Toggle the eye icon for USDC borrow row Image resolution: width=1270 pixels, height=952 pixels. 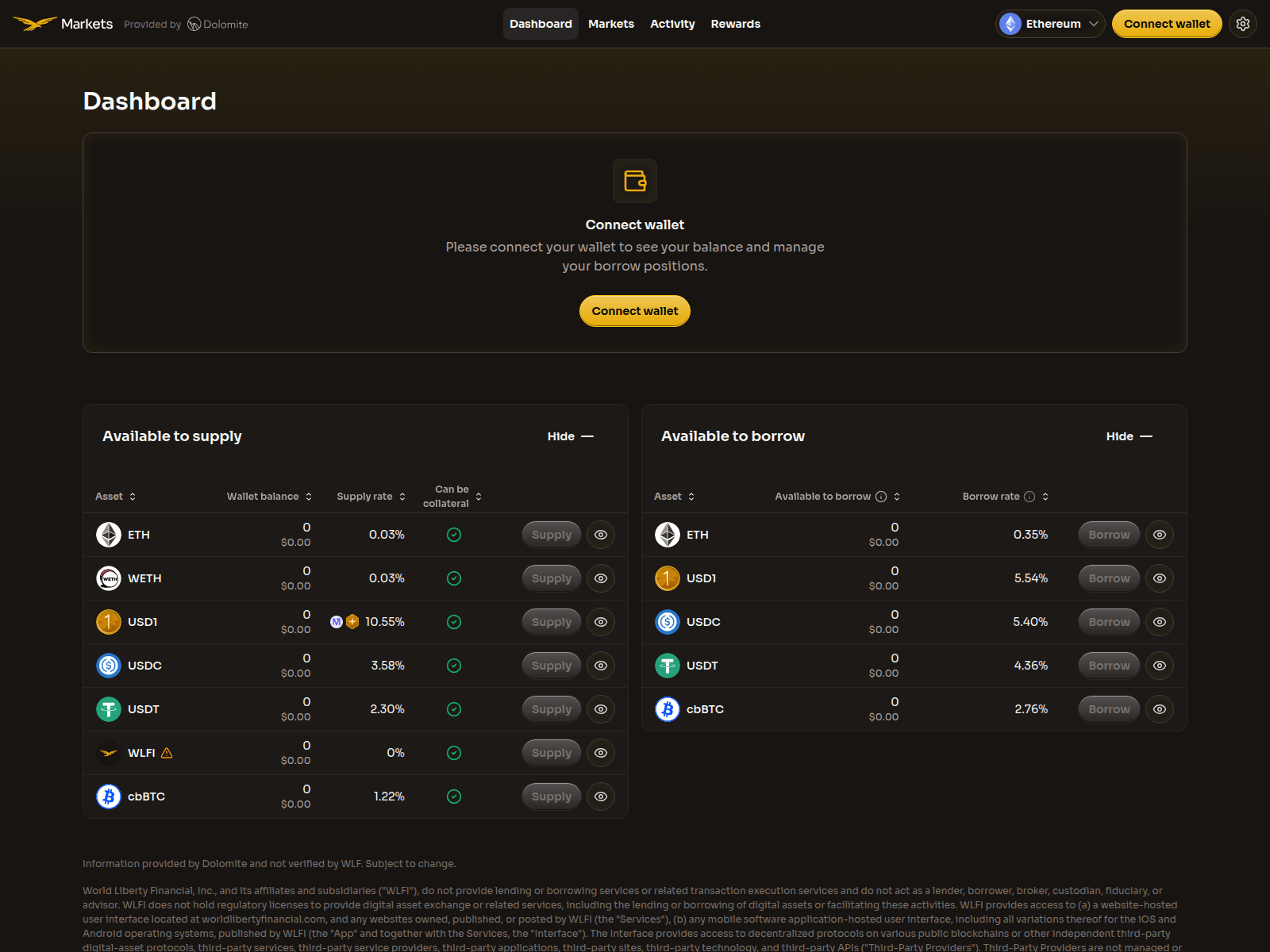pos(1160,622)
